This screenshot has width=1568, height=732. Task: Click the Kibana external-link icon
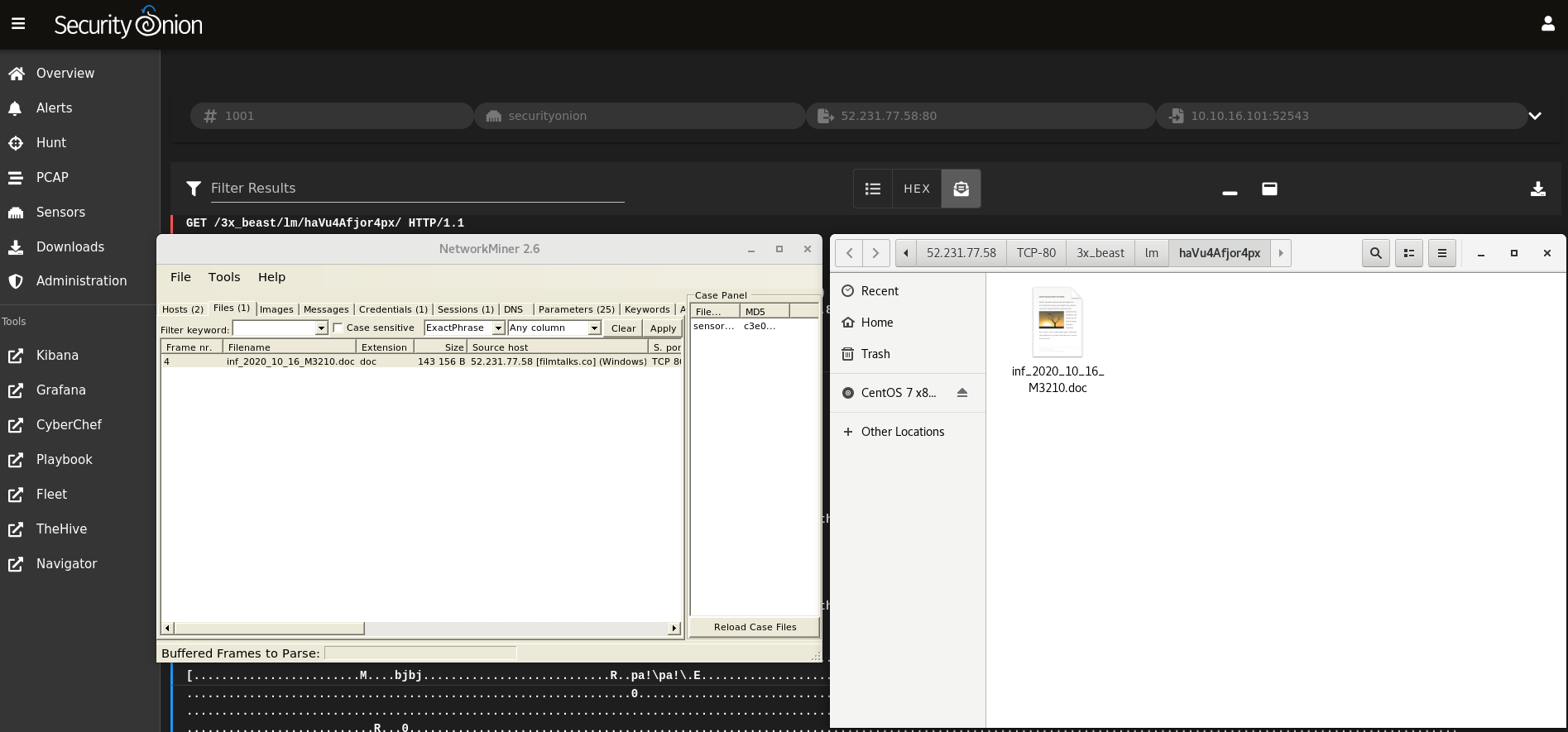[16, 356]
